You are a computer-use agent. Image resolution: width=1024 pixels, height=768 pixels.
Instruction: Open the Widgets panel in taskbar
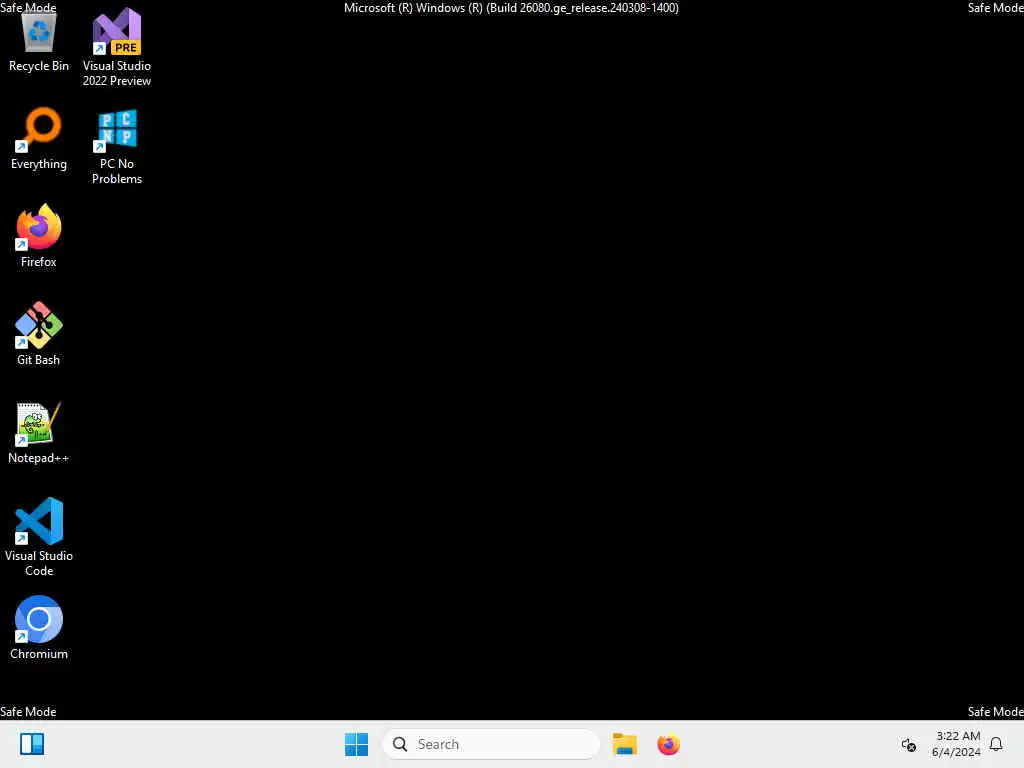[31, 744]
